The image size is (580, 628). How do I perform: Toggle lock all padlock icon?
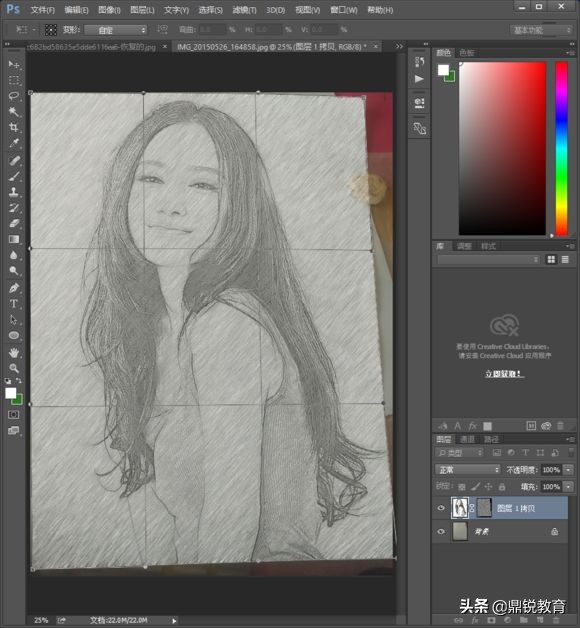coord(501,487)
